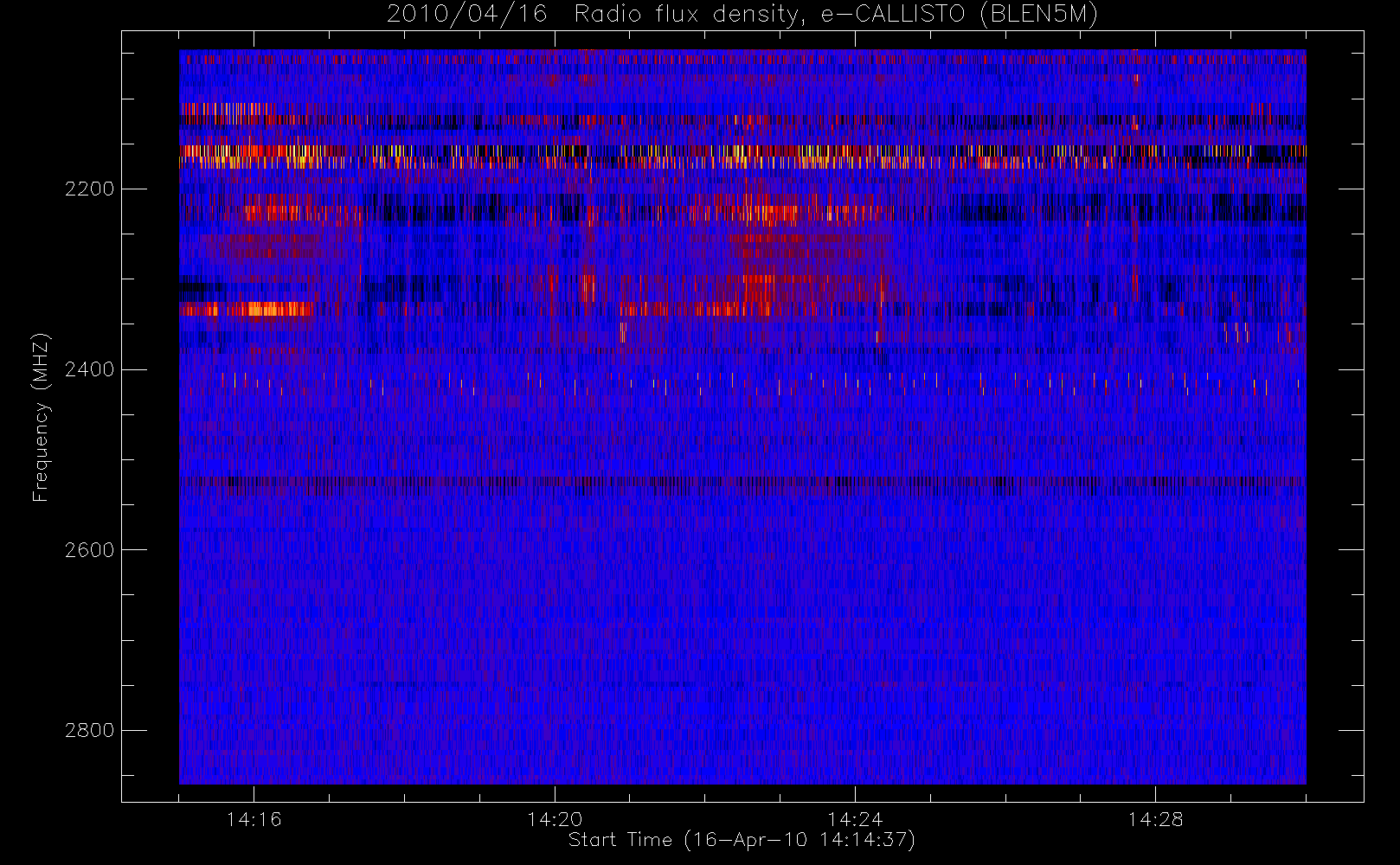
Task: Click the plot title 'Radio flux density, e-CALLISTO (BLEN5M)'
Action: [x=836, y=15]
